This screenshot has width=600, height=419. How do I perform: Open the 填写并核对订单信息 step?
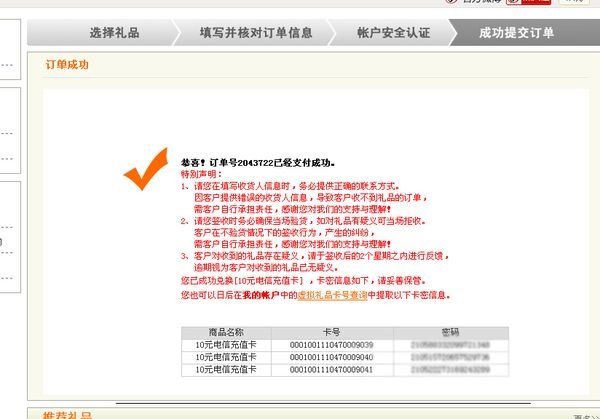click(257, 33)
